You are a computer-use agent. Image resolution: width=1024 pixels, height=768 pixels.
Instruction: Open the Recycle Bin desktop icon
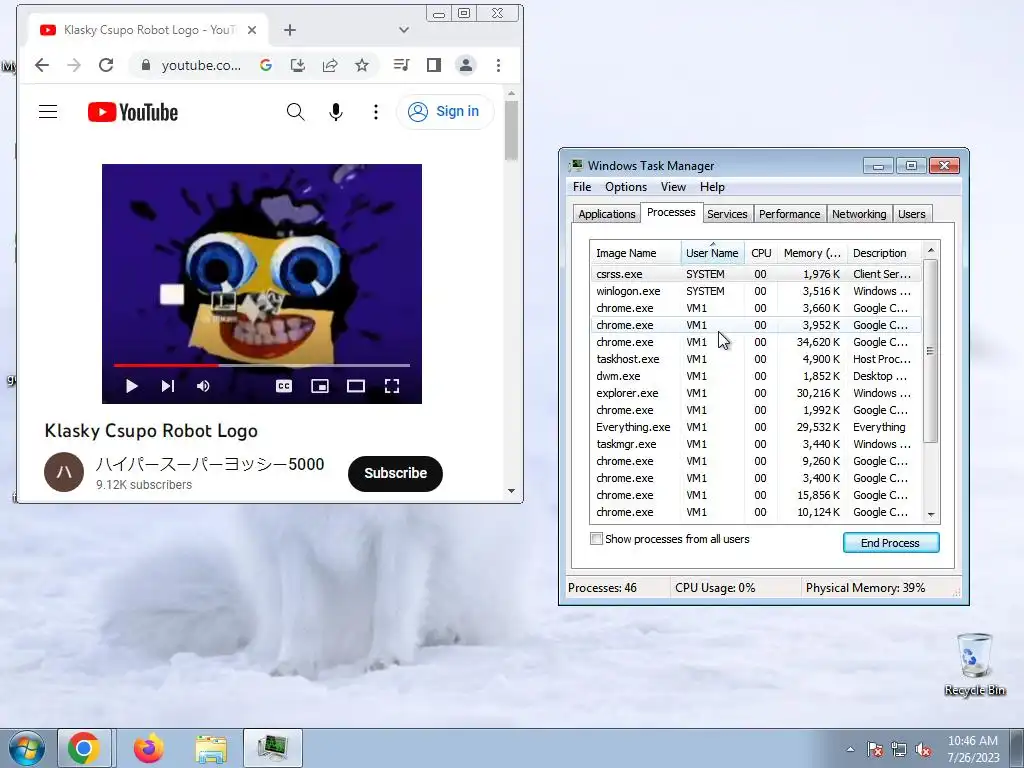[x=974, y=664]
